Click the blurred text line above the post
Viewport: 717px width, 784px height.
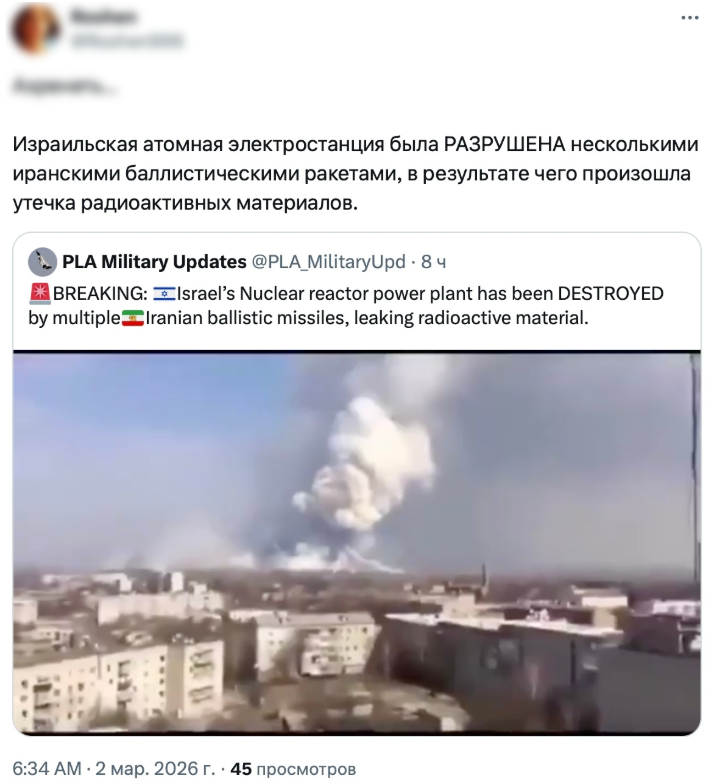pos(64,86)
